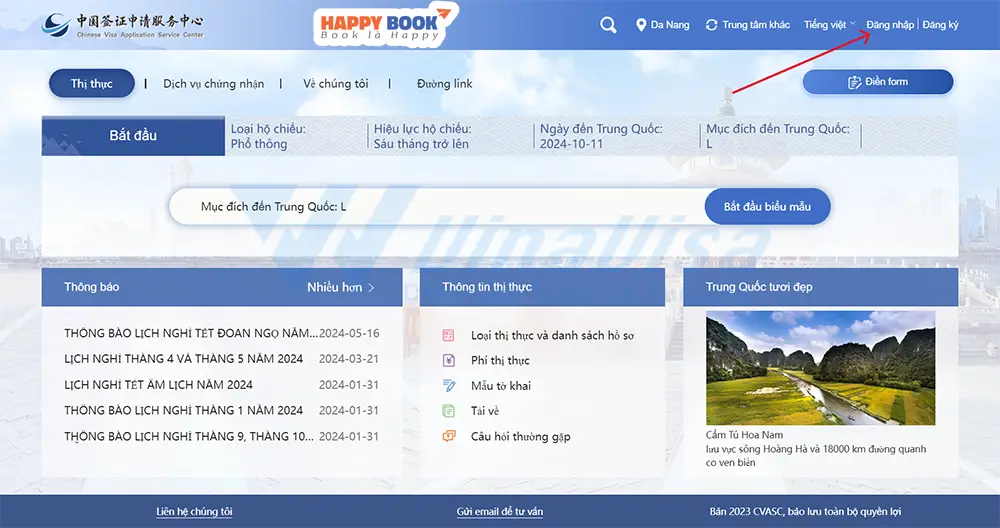Select the Loại hộ chiếu: Phổ thông step
This screenshot has width=1000, height=528.
click(268, 136)
